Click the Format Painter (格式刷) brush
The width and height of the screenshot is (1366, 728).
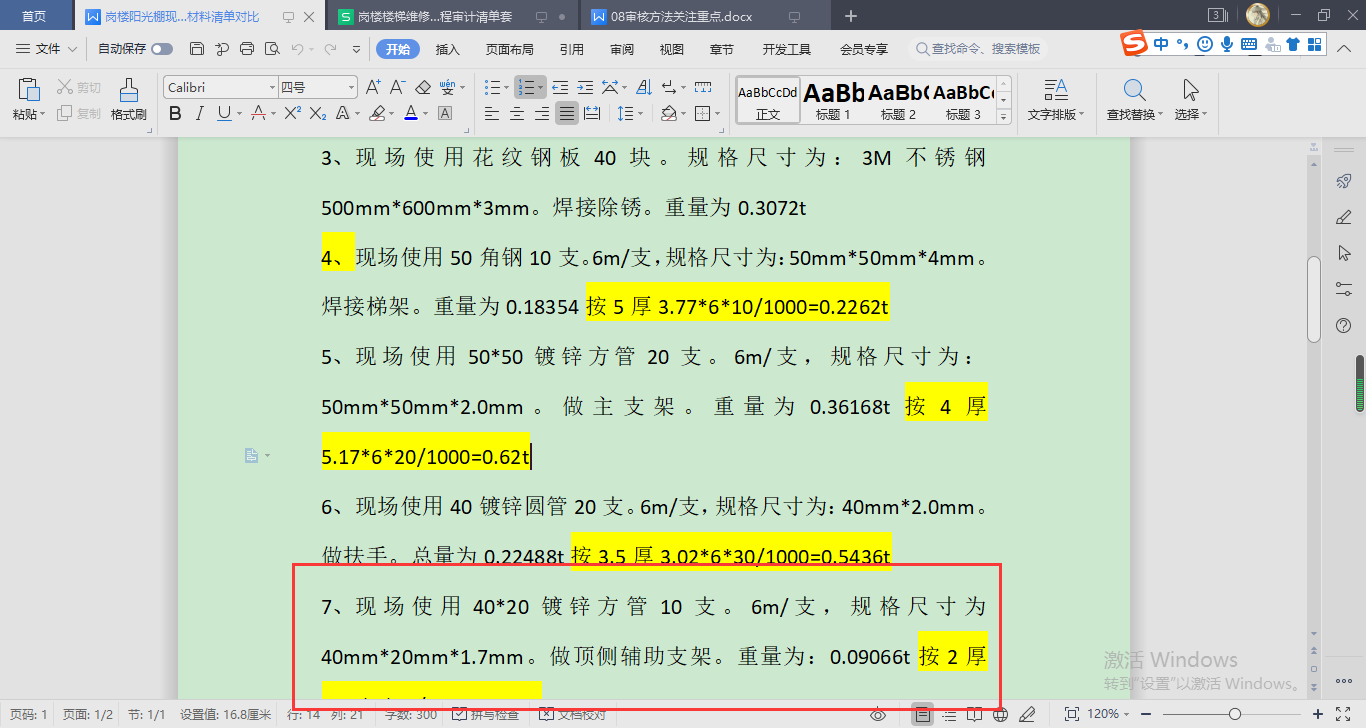(x=129, y=99)
